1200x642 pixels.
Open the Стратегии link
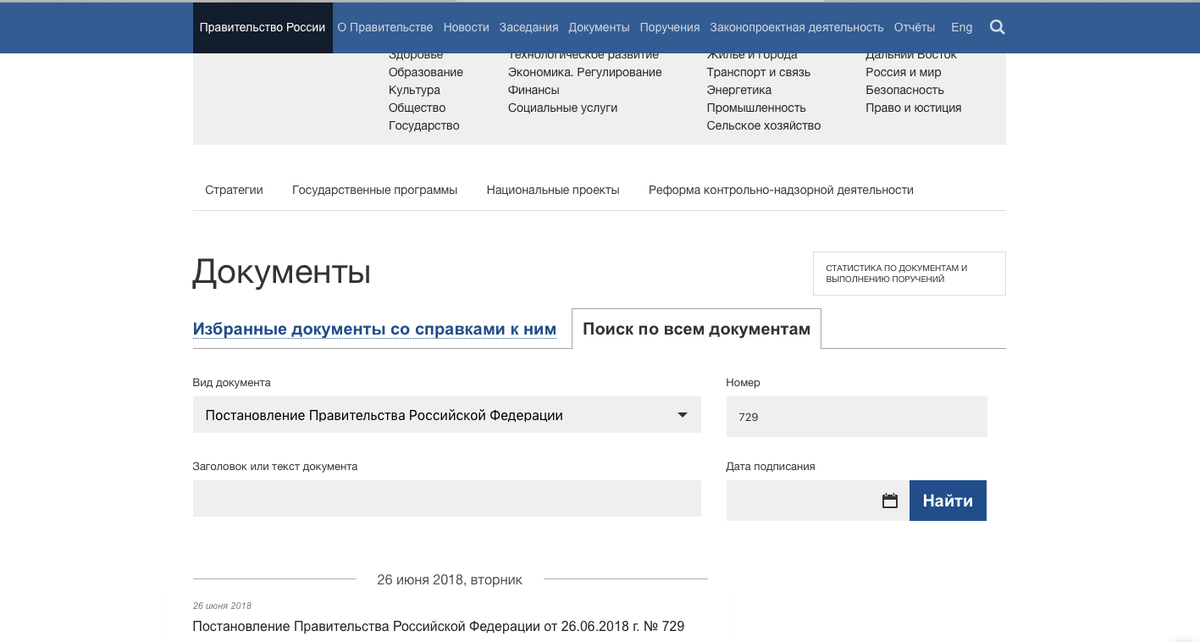coord(234,190)
